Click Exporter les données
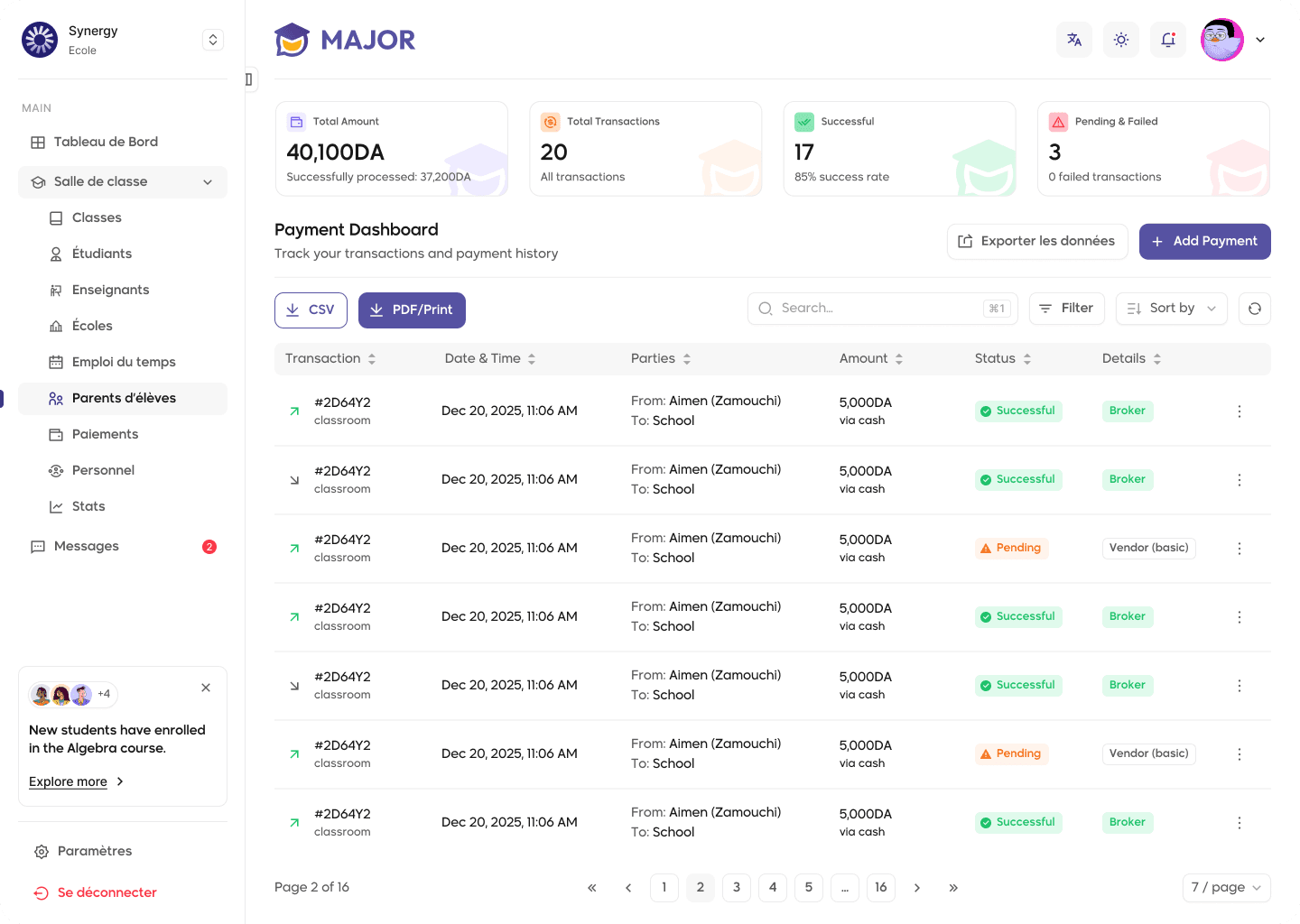 1036,241
